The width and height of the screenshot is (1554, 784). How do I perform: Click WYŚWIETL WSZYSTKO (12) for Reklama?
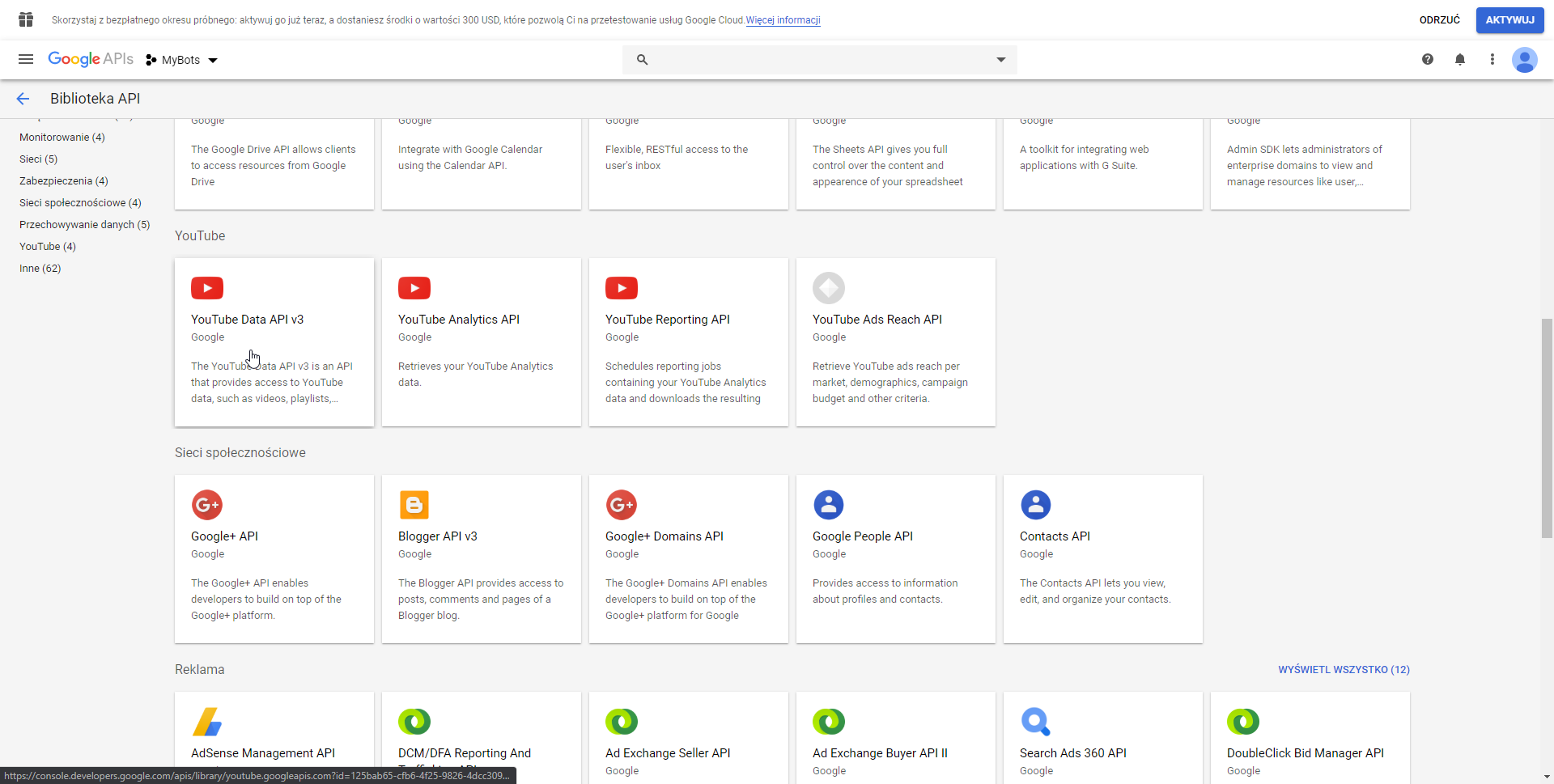click(x=1344, y=670)
